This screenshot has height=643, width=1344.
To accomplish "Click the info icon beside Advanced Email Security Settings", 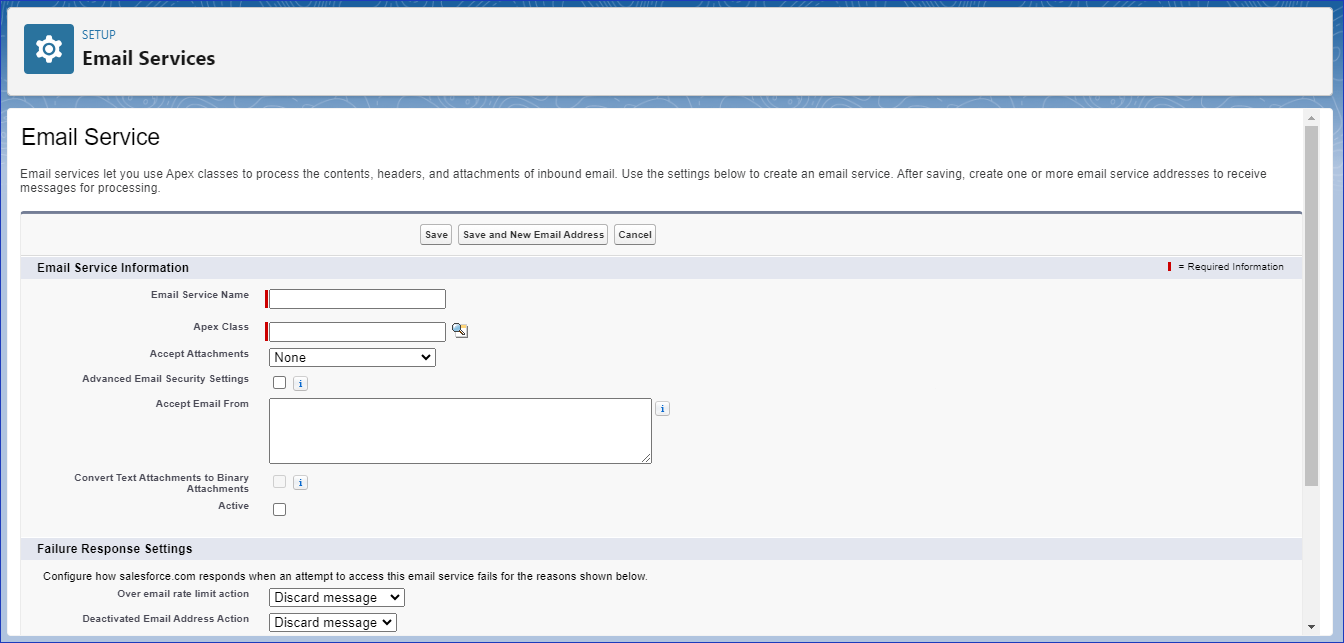I will 299,382.
